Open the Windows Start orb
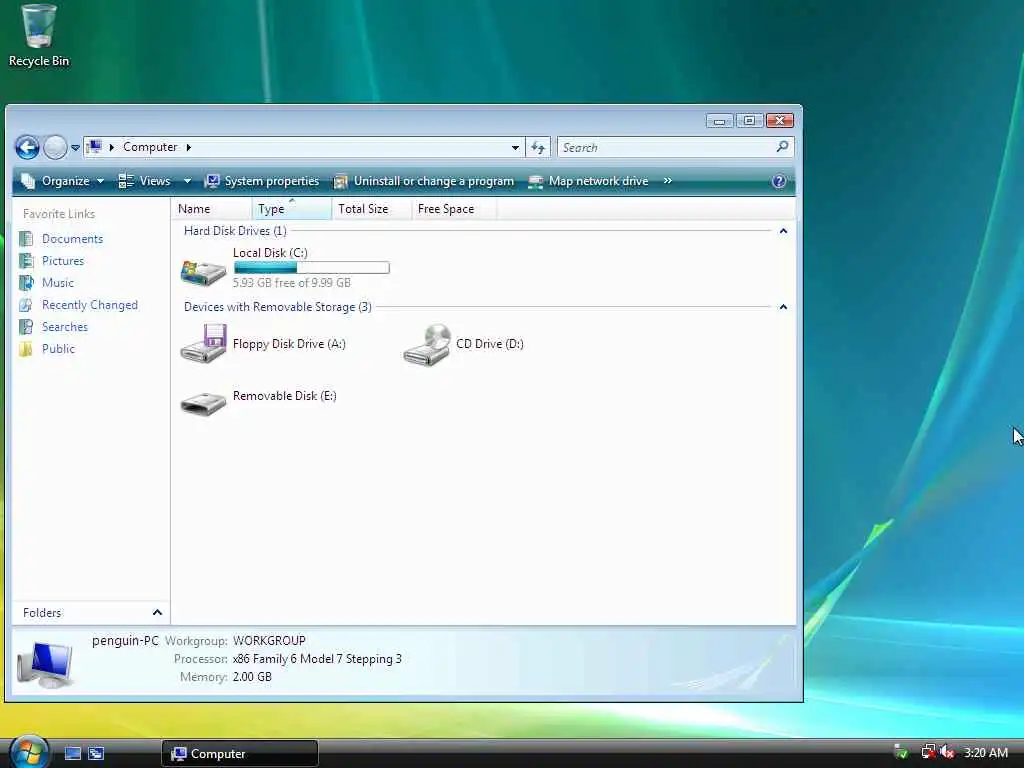 [29, 752]
